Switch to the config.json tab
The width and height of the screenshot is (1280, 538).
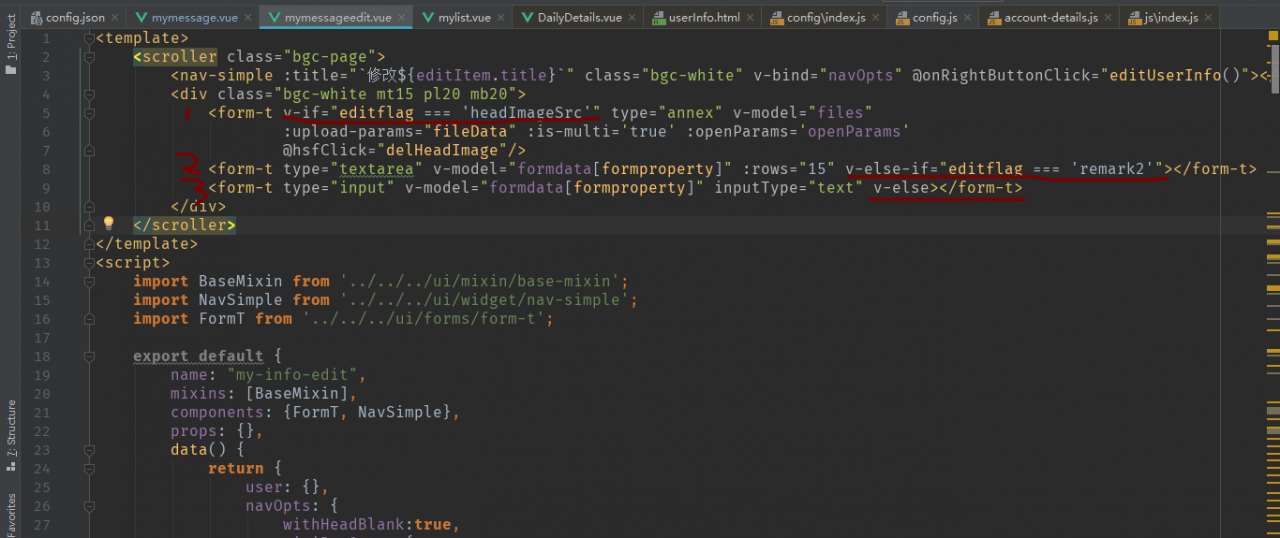pos(73,18)
